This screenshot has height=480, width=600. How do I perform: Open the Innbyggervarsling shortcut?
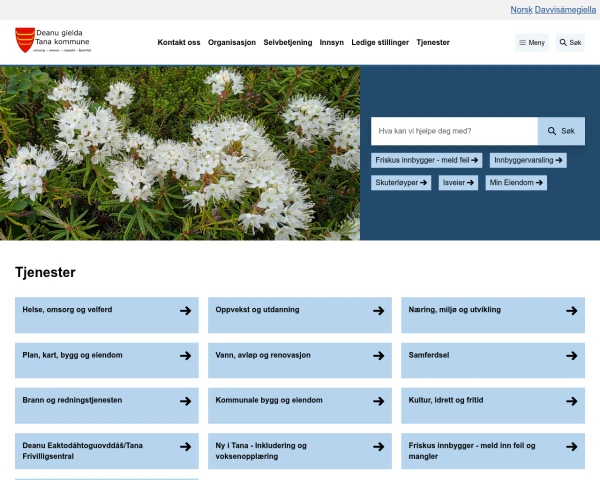[x=528, y=160]
